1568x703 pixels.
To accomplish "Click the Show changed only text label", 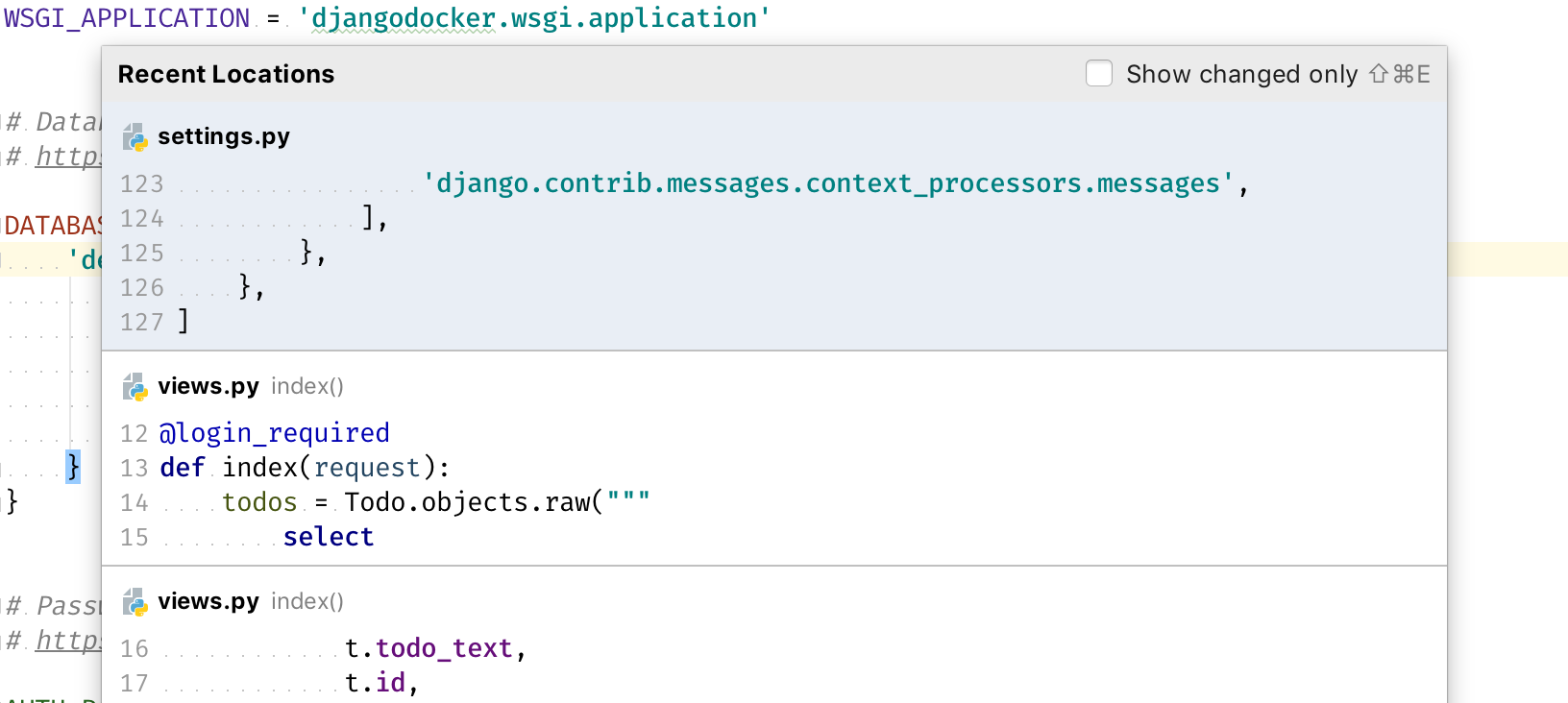I will tap(1241, 74).
